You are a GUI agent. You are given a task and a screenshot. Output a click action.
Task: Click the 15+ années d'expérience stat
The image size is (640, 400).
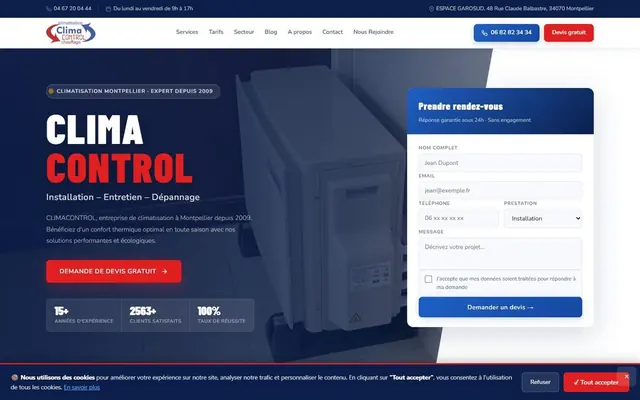click(84, 315)
